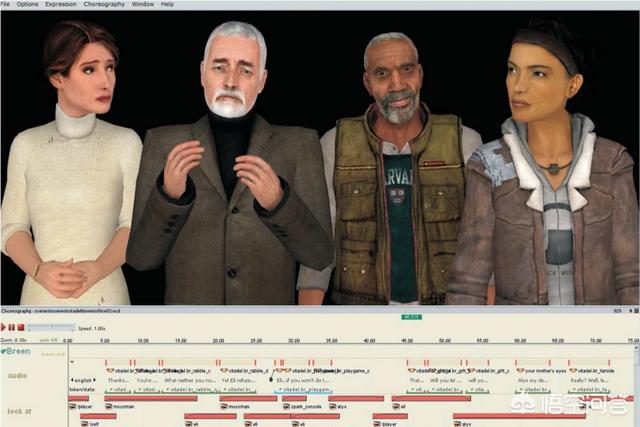Select the 'Yet Eli refuse...' caption

[x=238, y=380]
